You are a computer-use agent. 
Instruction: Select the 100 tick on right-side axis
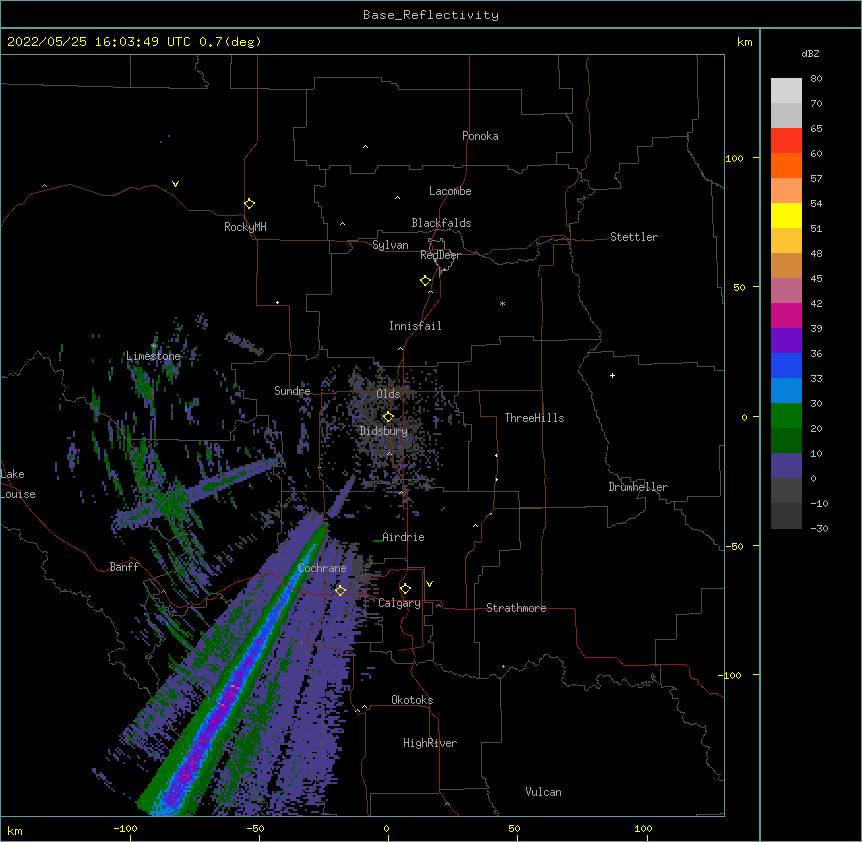[734, 158]
